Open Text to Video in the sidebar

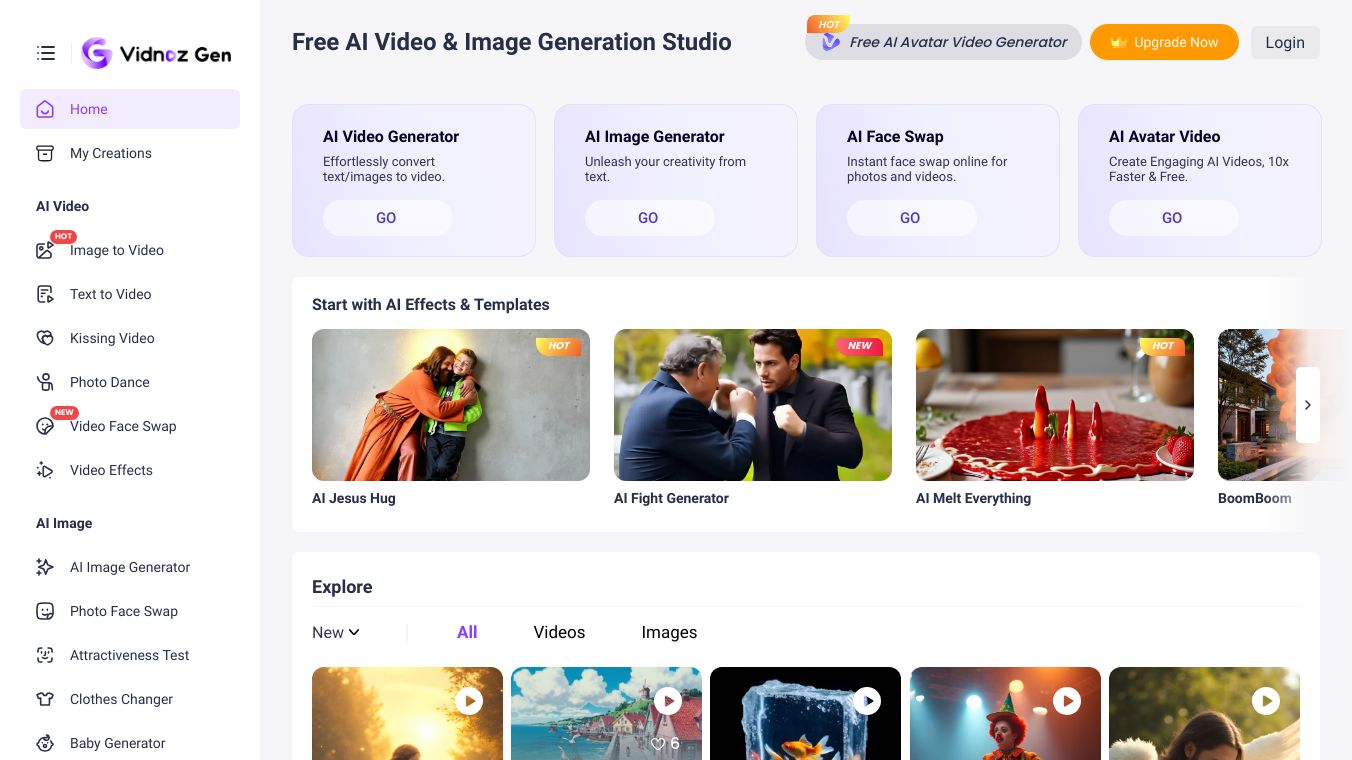(130, 294)
